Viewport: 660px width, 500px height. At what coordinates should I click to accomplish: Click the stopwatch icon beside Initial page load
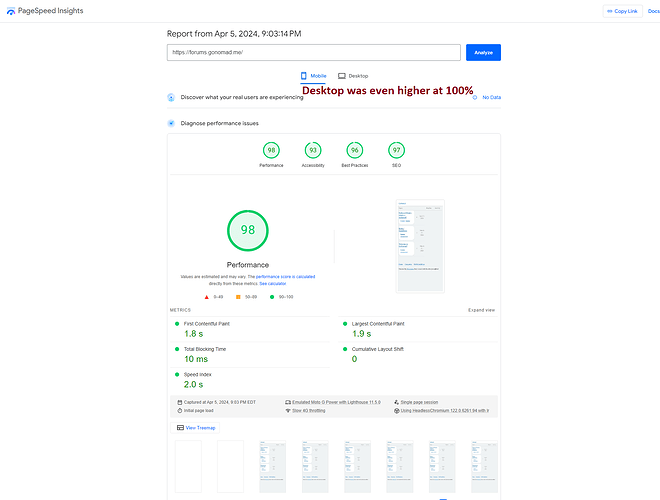(180, 410)
